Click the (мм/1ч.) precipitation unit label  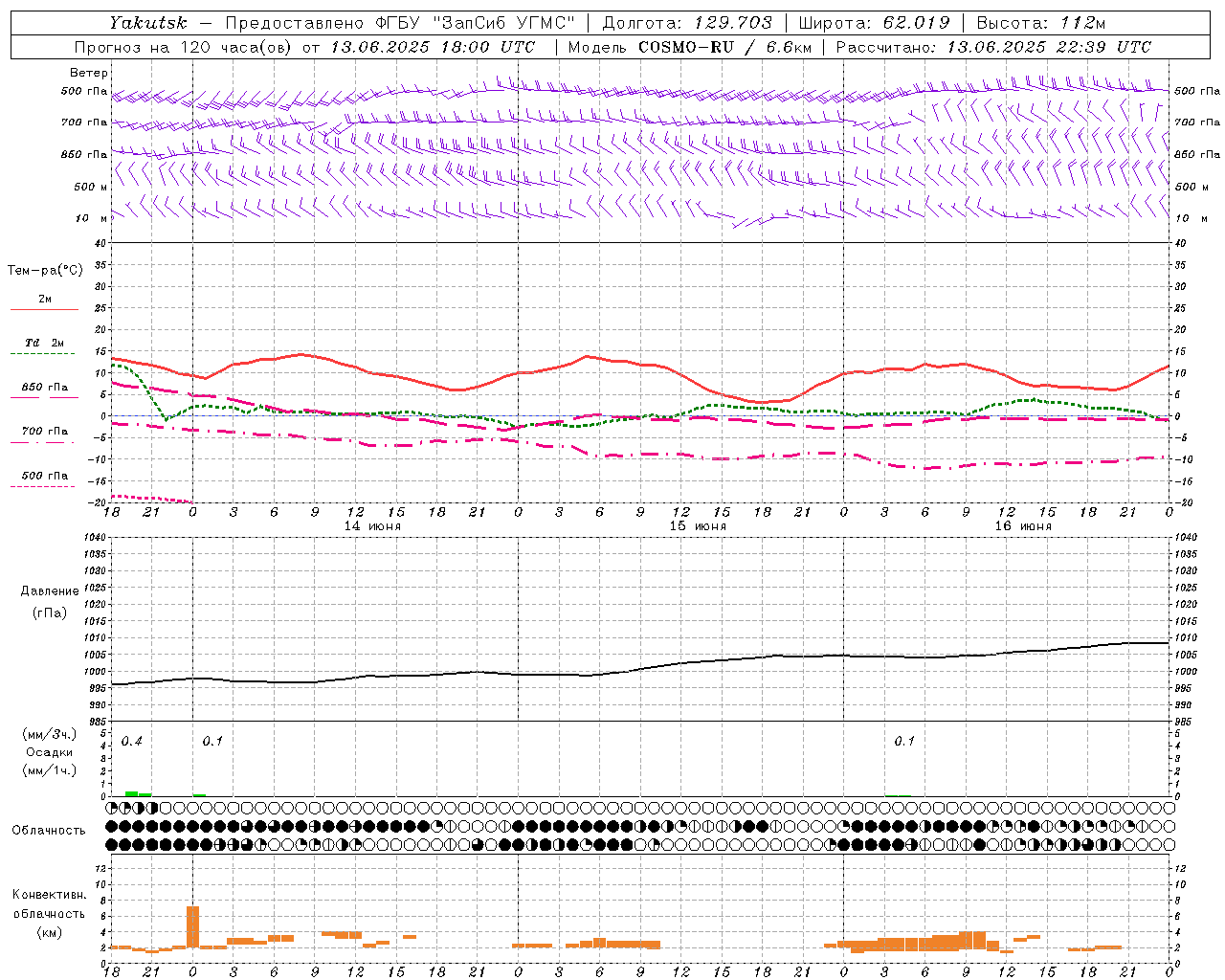[x=49, y=771]
